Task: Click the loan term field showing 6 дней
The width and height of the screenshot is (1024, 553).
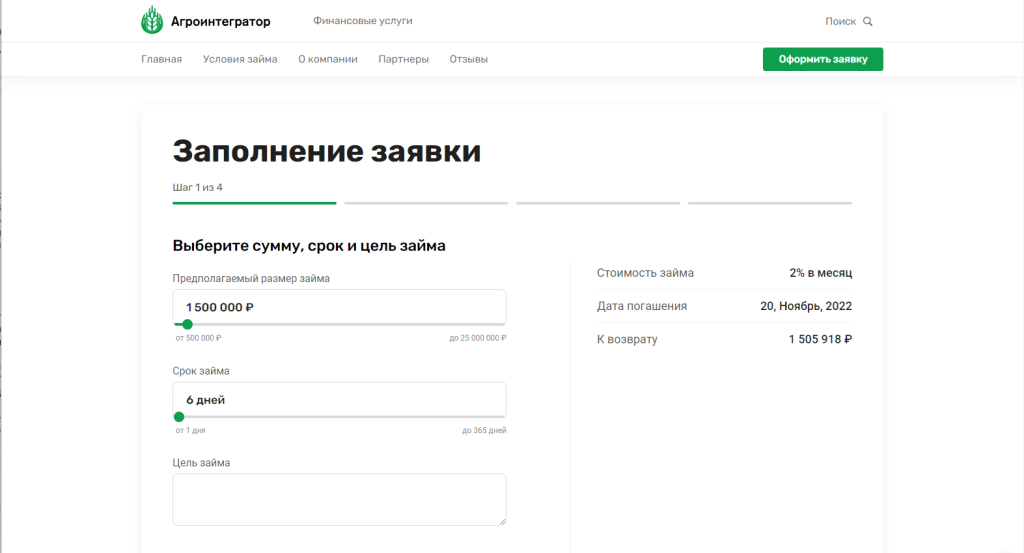Action: coord(339,399)
